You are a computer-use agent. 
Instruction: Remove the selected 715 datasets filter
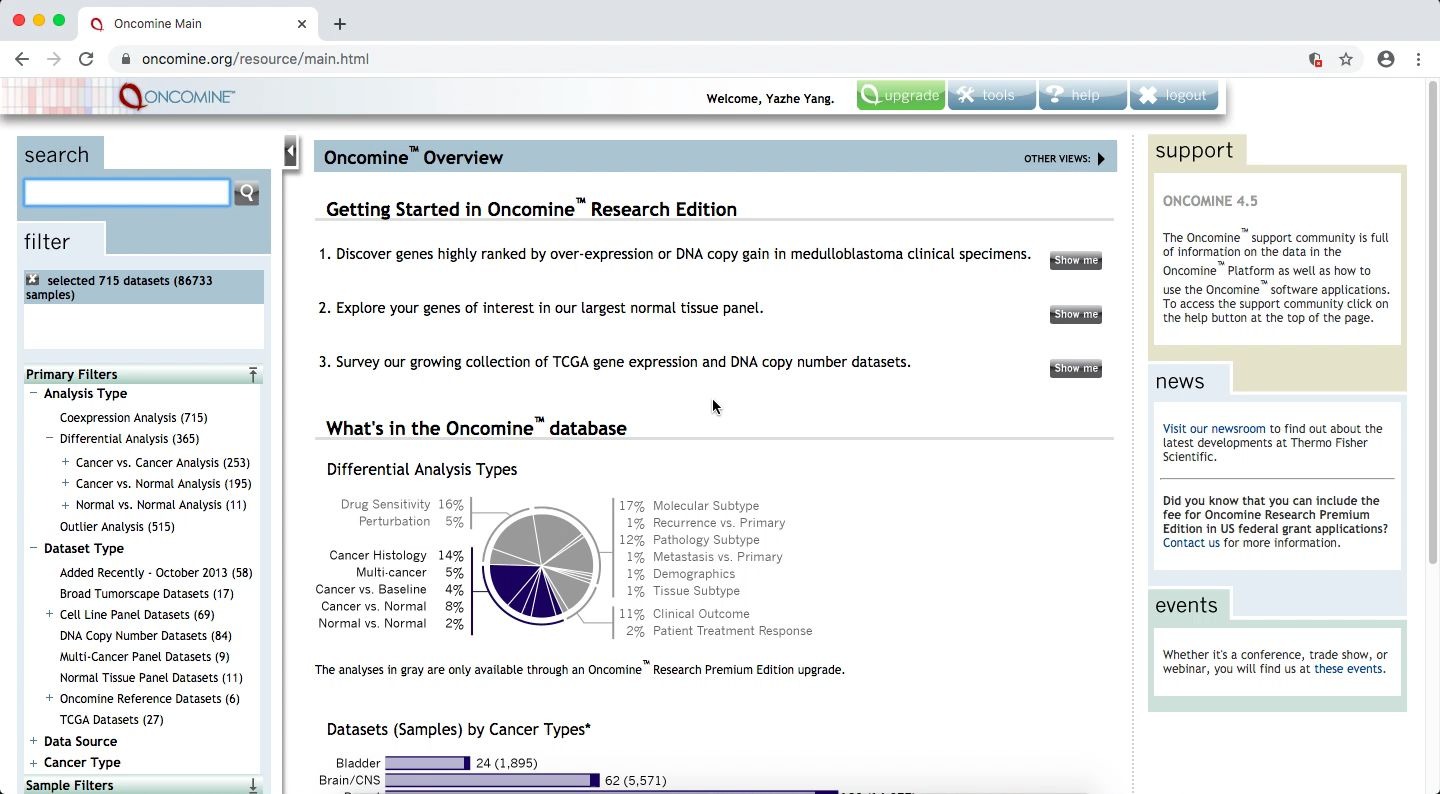(x=32, y=280)
